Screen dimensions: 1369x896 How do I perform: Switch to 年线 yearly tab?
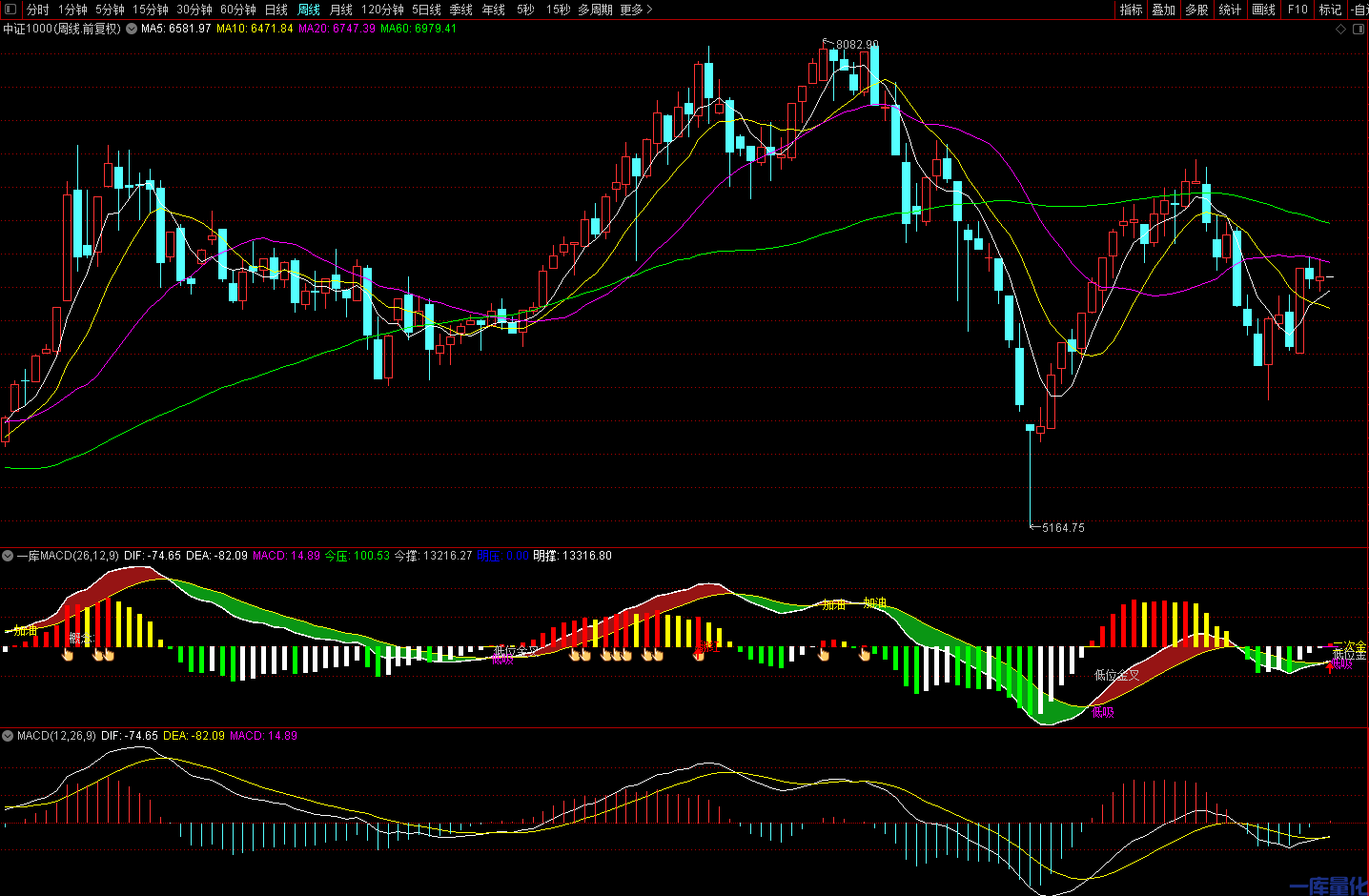tap(494, 10)
